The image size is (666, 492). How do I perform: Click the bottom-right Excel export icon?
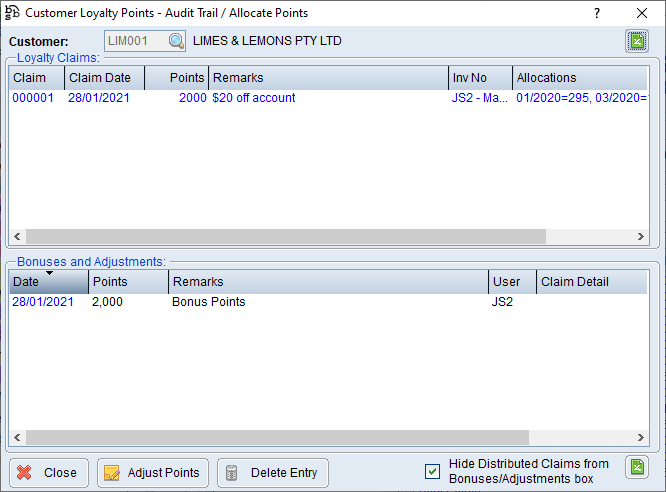click(636, 467)
